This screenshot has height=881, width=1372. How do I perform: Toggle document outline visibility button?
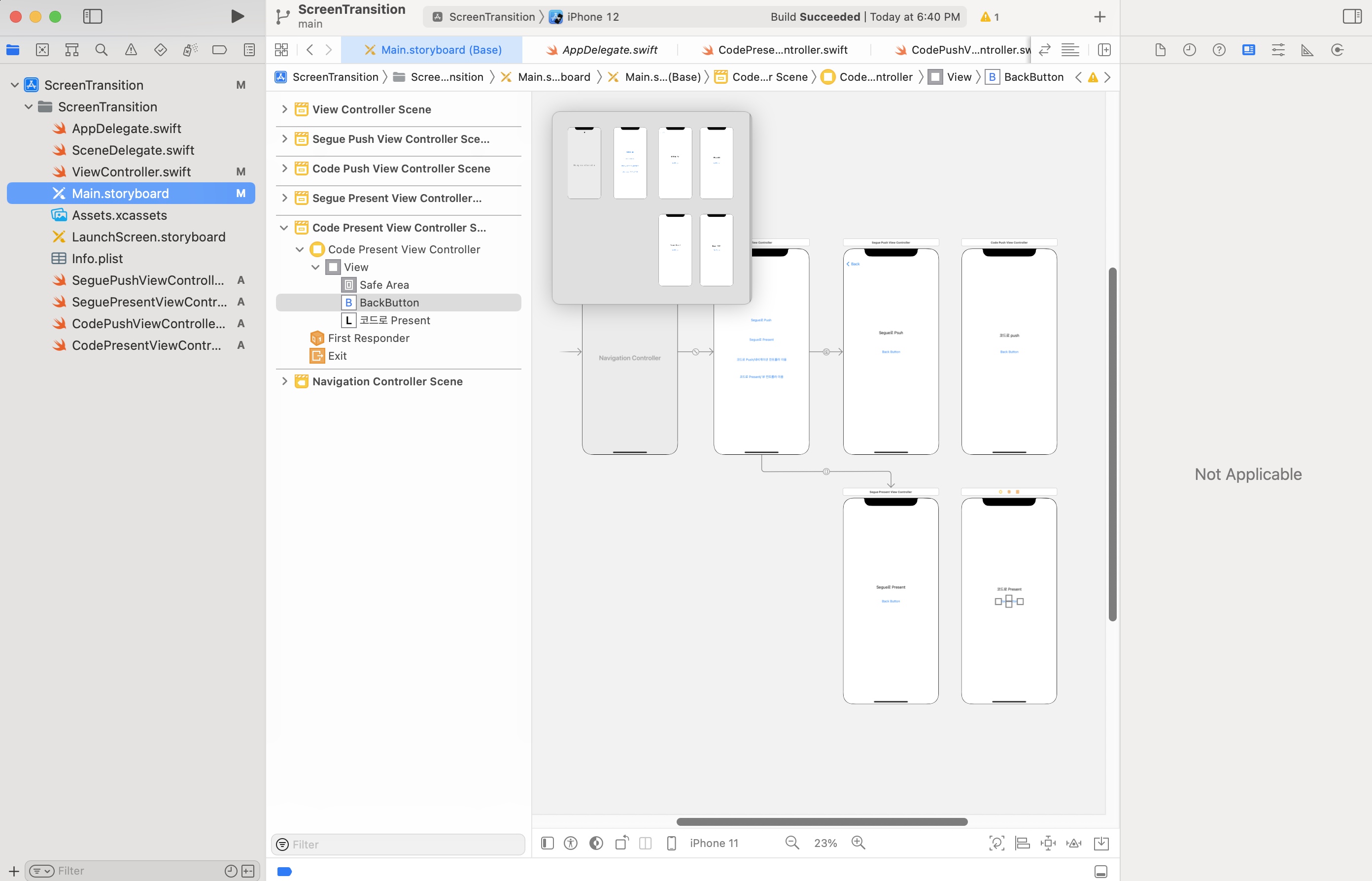tap(547, 843)
